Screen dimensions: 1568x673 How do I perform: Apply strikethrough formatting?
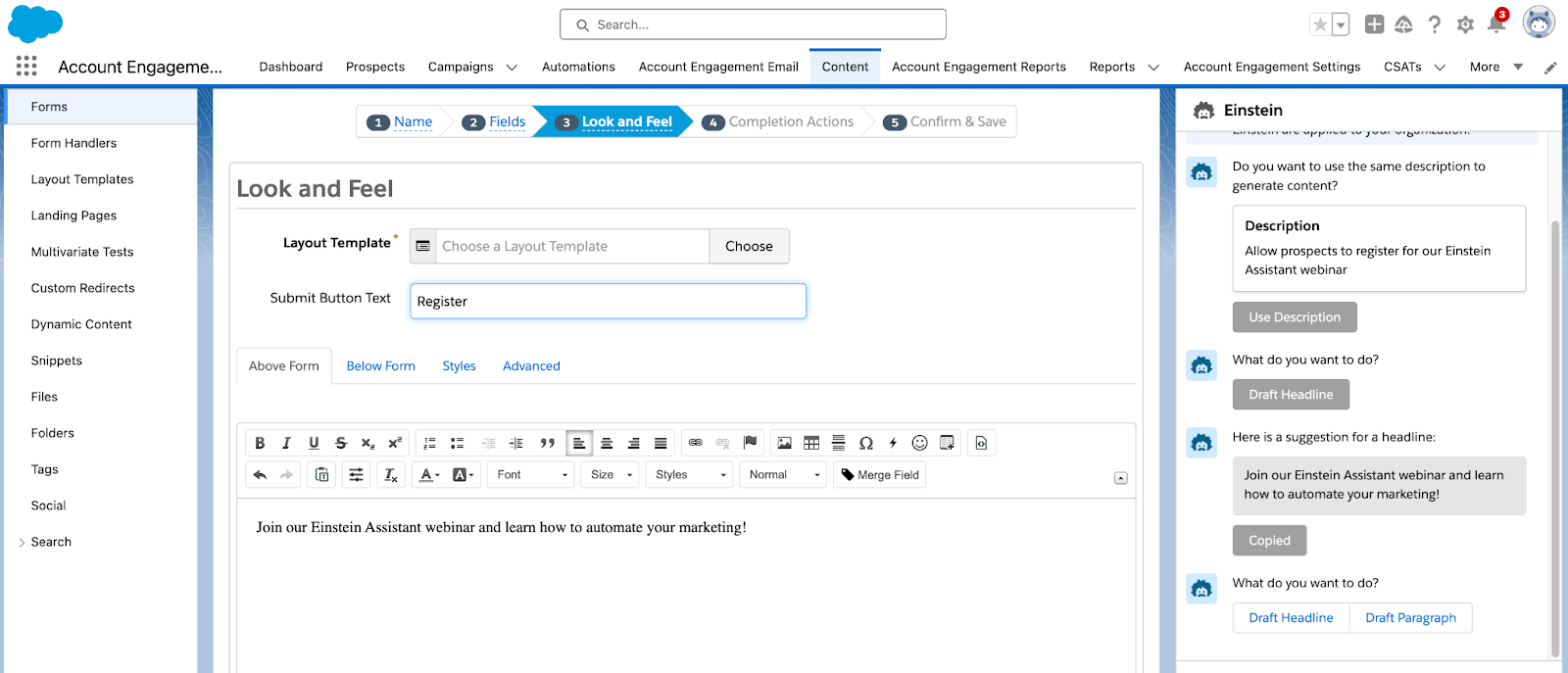click(340, 443)
